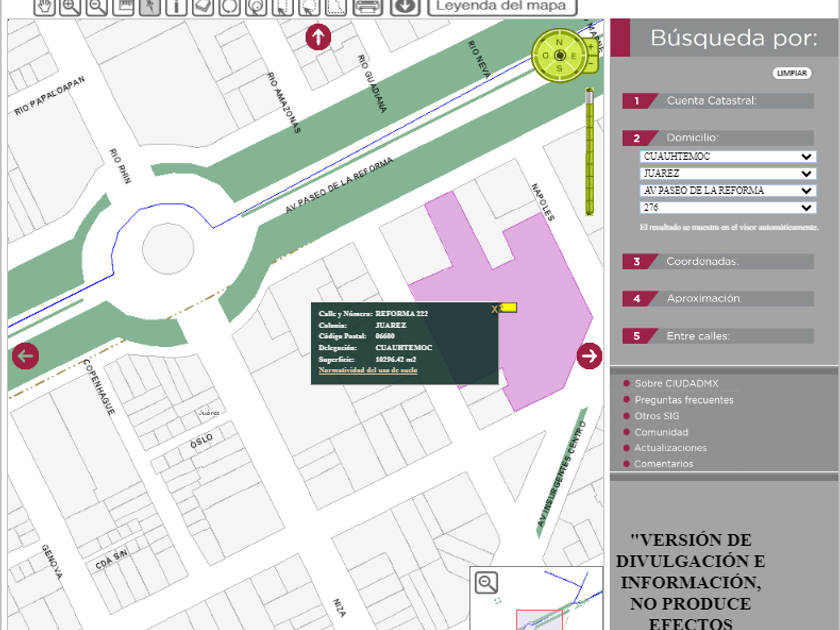Open the AV PASEO DE LA REFORMA dropdown

pyautogui.click(x=728, y=191)
